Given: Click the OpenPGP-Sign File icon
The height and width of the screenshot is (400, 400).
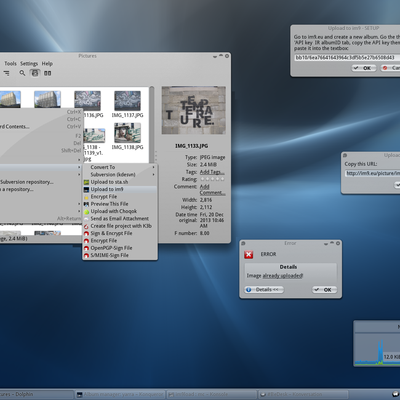Looking at the screenshot, I should point(86,248).
